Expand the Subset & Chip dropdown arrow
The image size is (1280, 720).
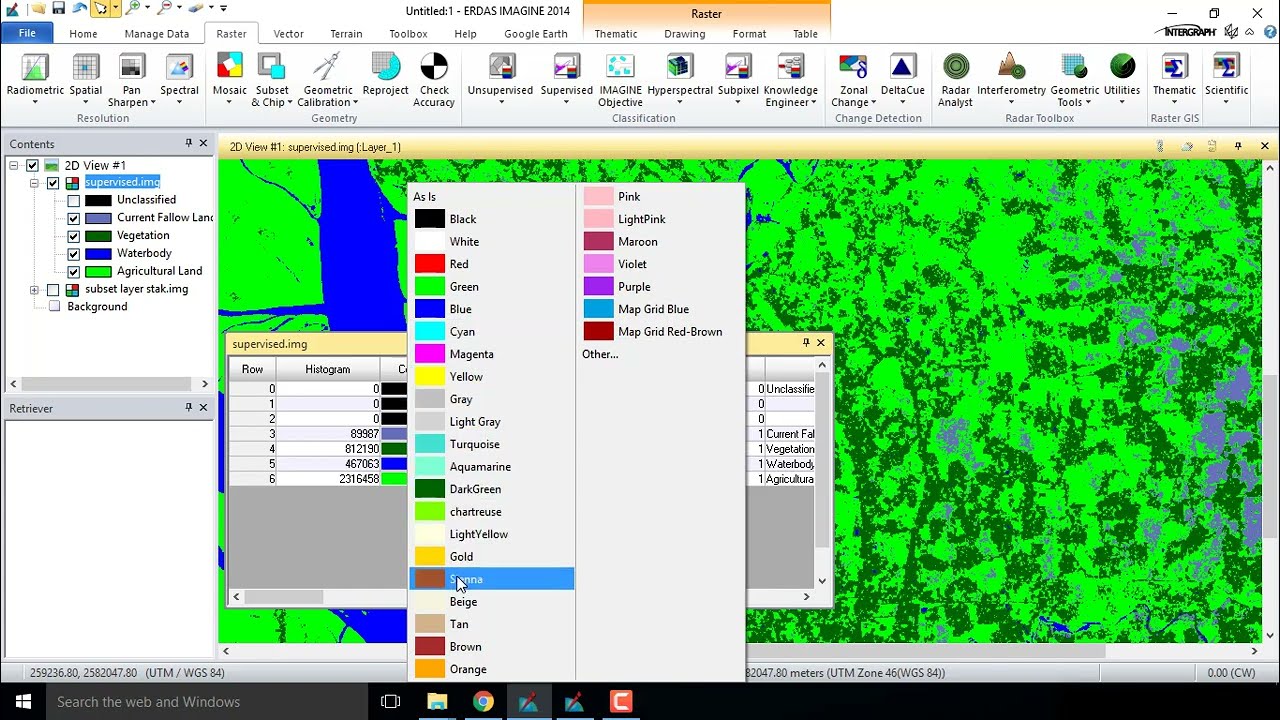coord(289,103)
